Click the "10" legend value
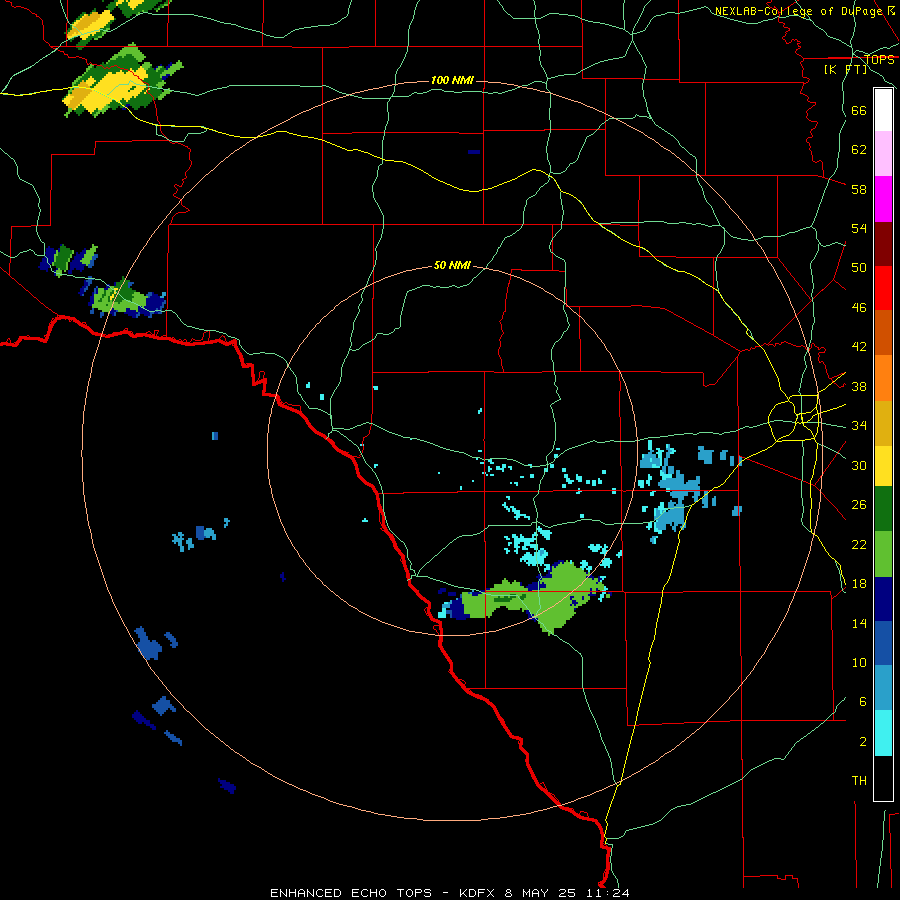This screenshot has height=900, width=900. [x=859, y=662]
